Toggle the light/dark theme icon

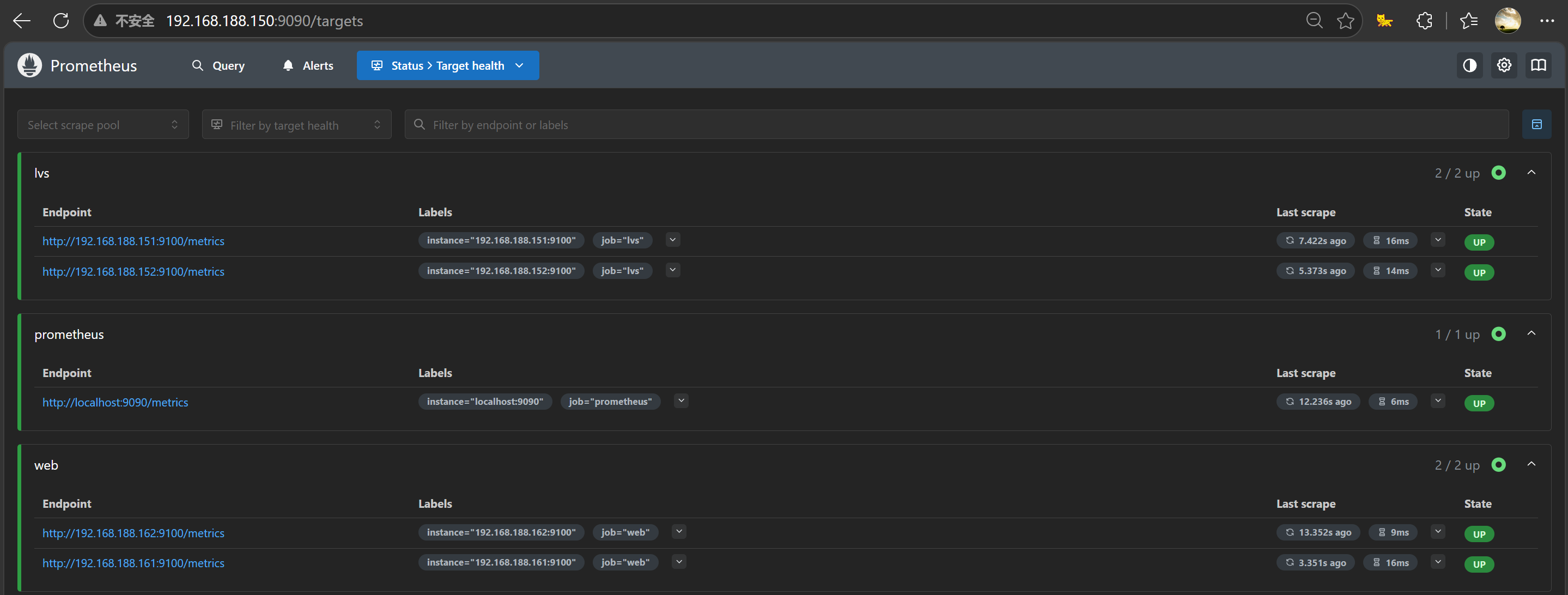pos(1469,65)
